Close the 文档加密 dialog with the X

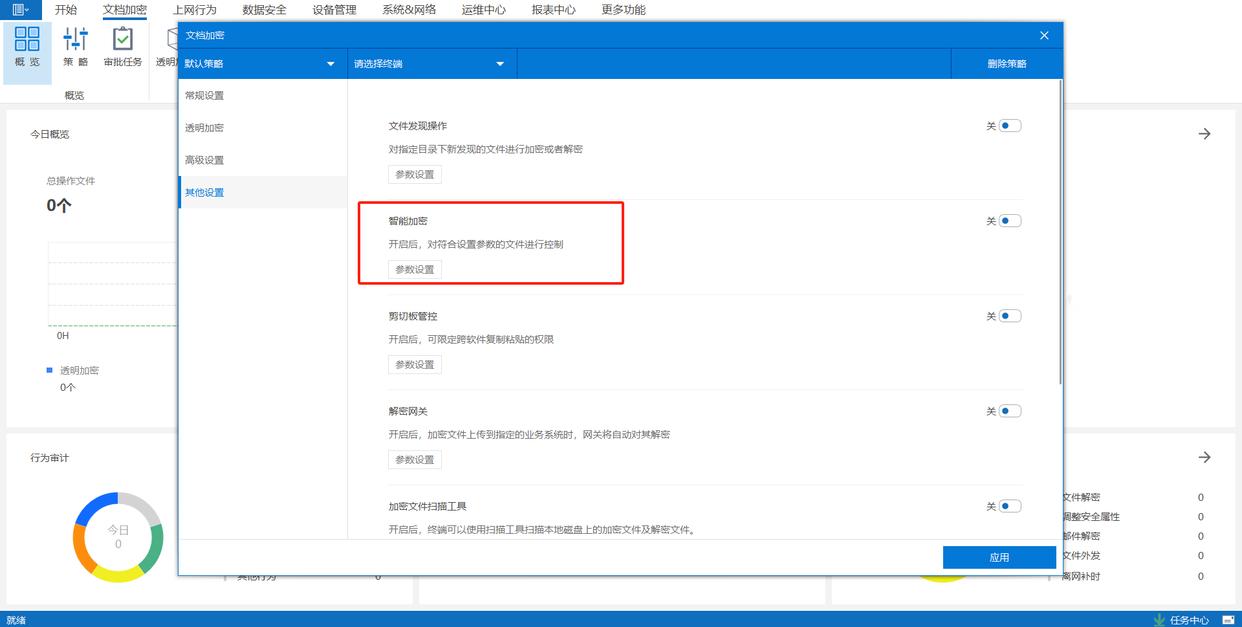1044,35
